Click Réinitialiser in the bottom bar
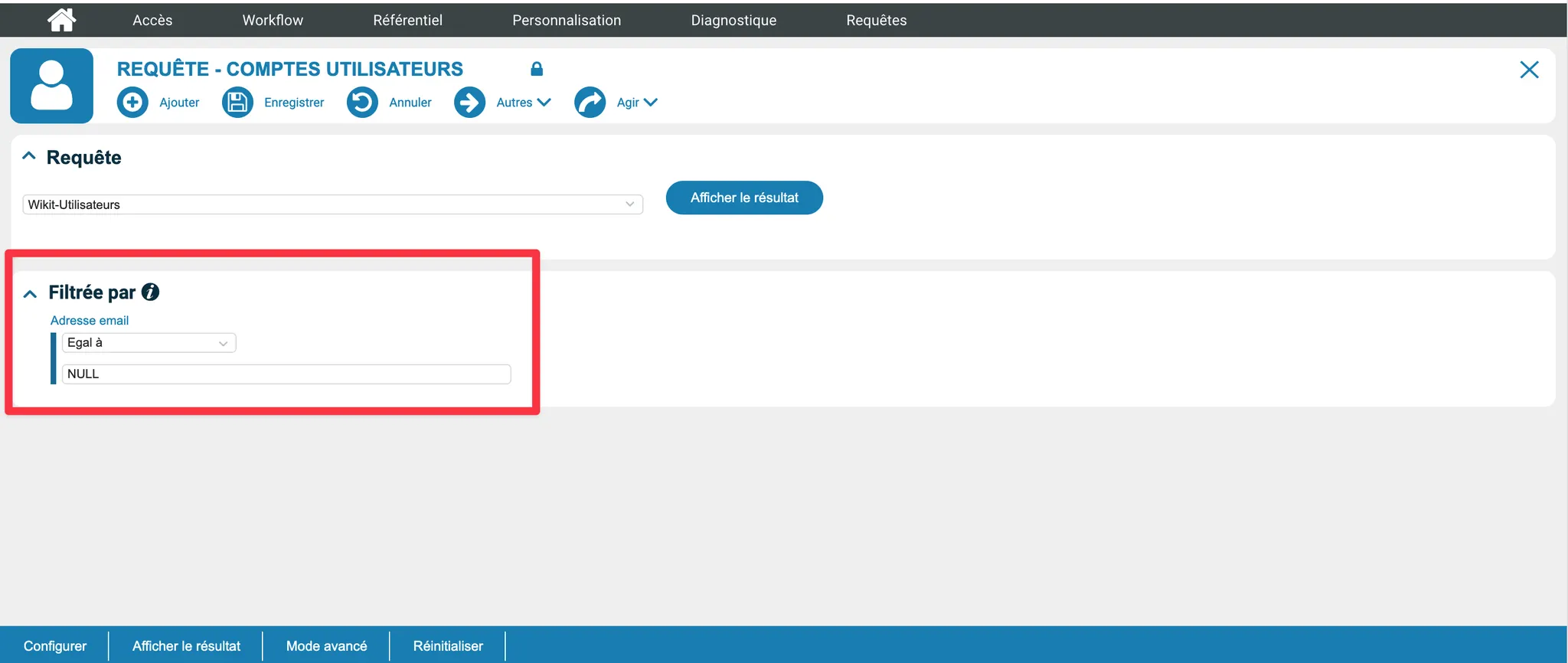This screenshot has height=663, width=1568. pyautogui.click(x=448, y=645)
